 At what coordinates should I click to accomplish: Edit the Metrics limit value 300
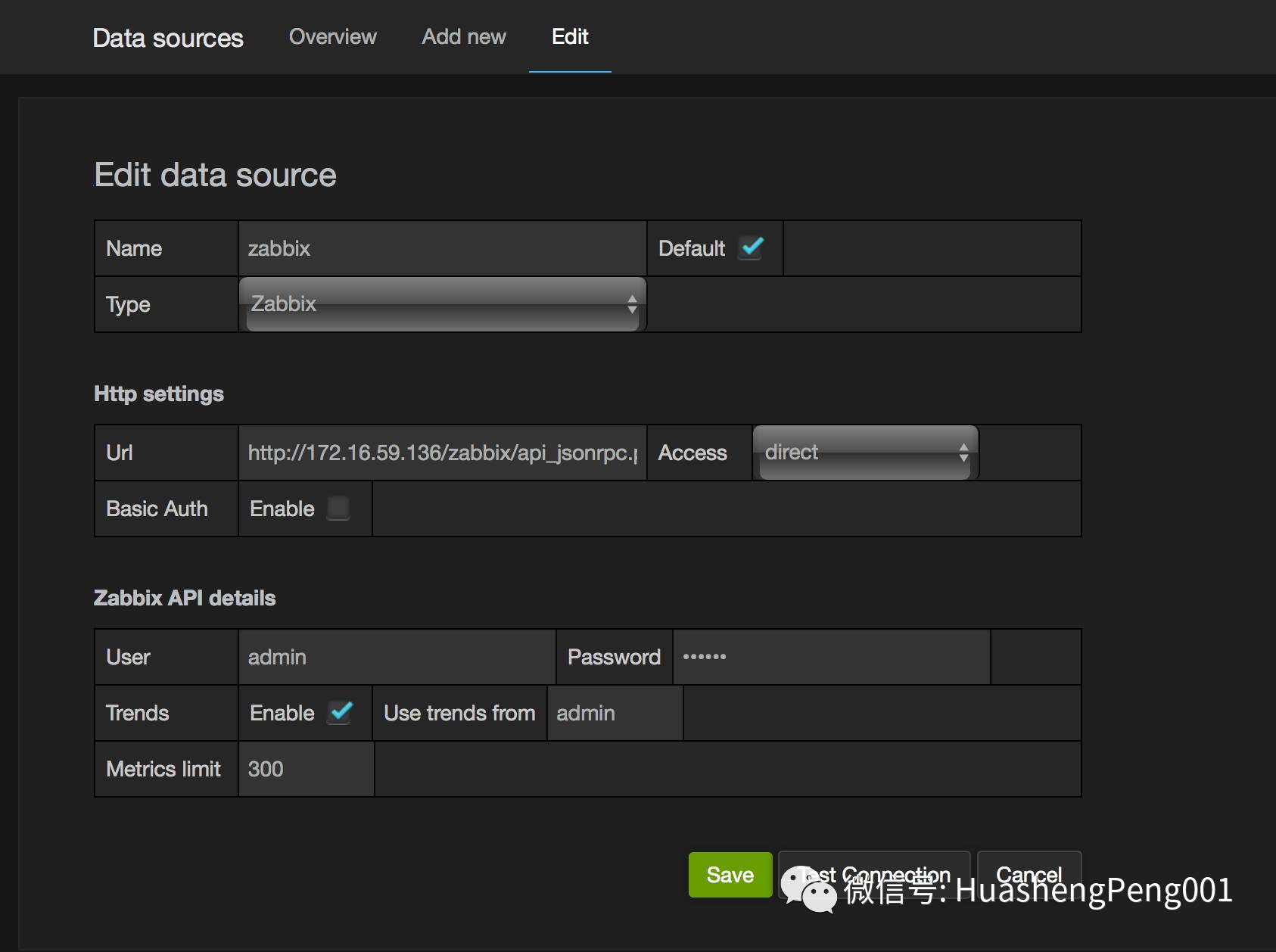(306, 769)
